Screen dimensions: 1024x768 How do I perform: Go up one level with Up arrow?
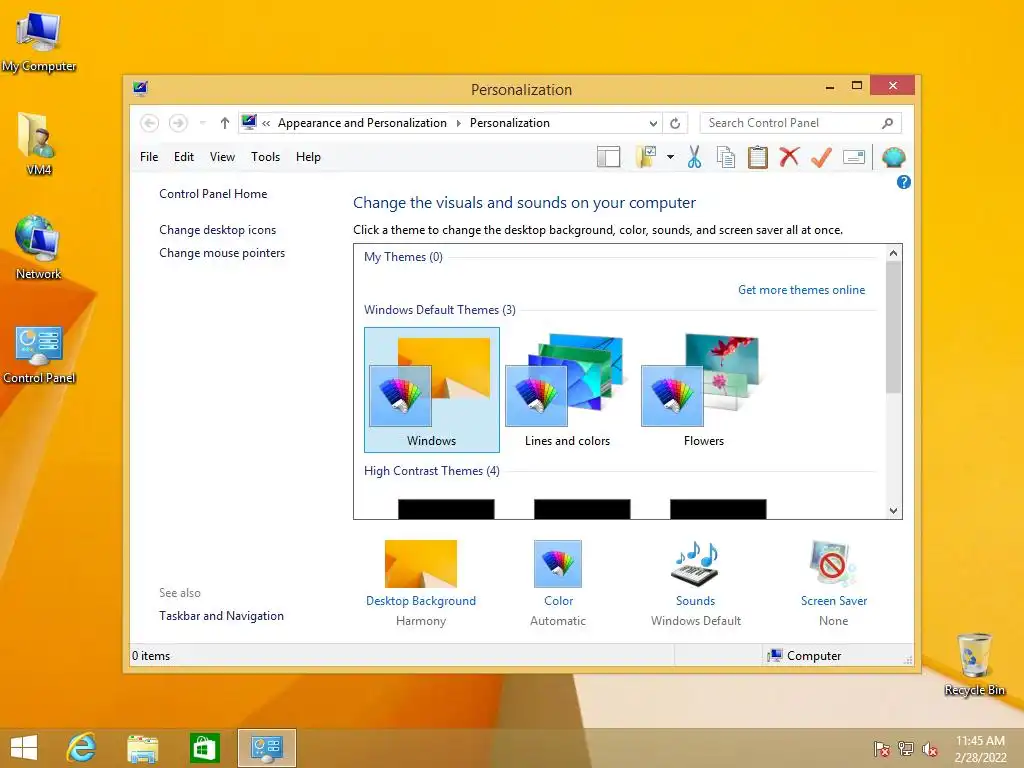[225, 123]
